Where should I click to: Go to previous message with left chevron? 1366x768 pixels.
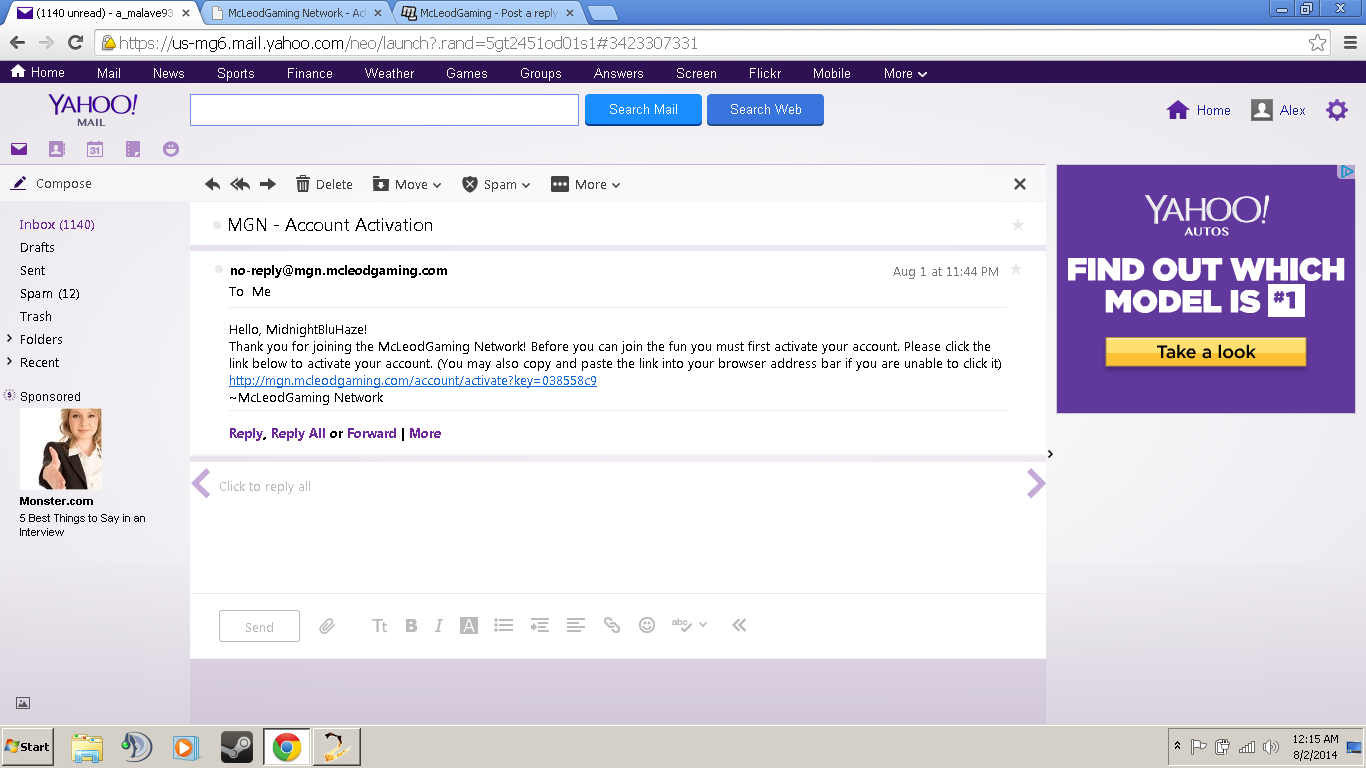point(201,484)
